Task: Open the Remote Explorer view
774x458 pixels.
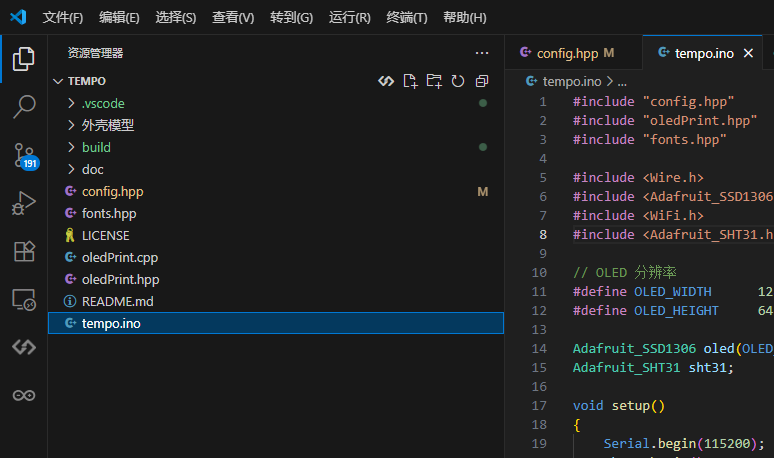Action: coord(24,299)
